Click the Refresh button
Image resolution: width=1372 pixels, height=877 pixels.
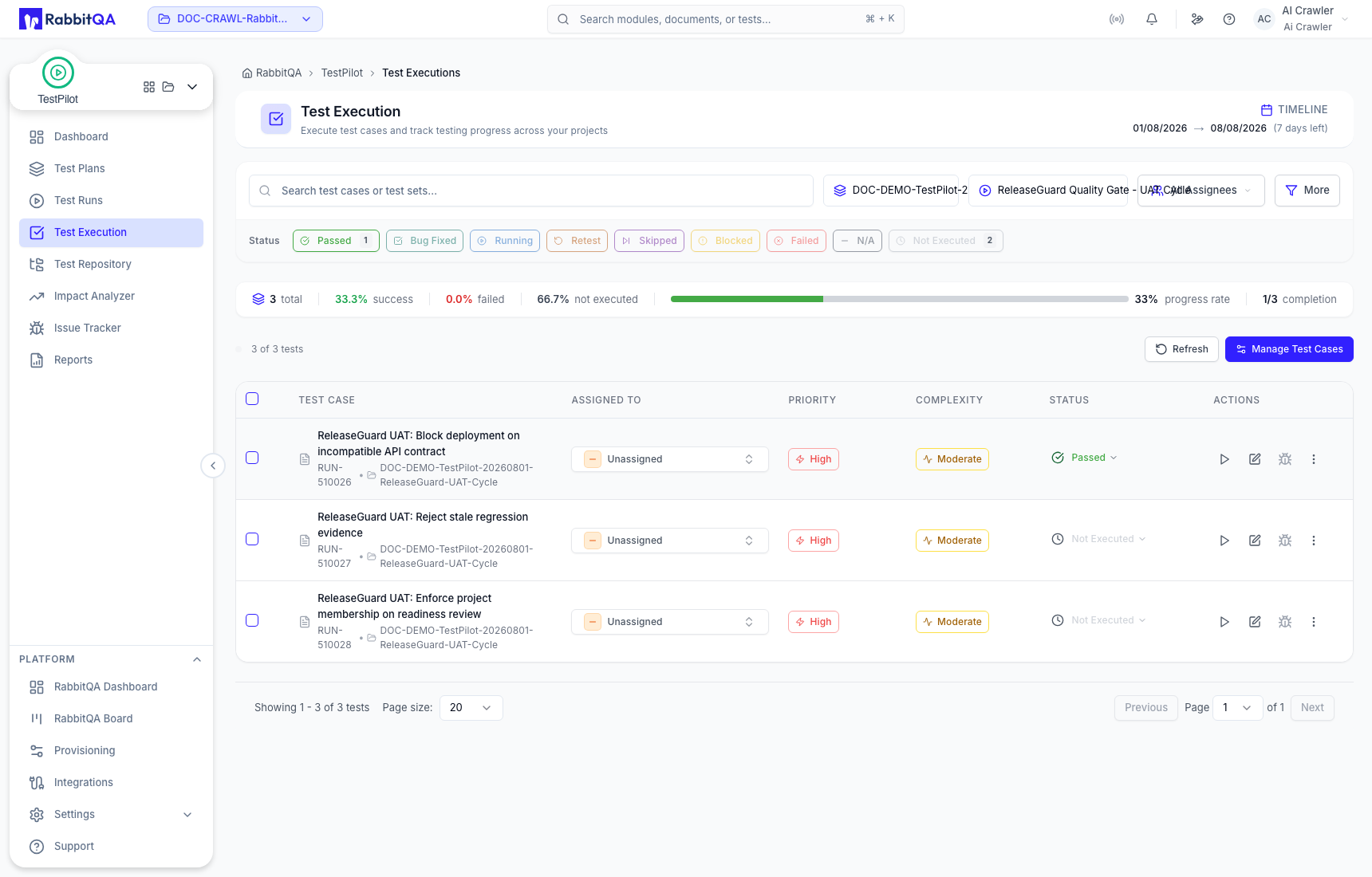(1182, 349)
